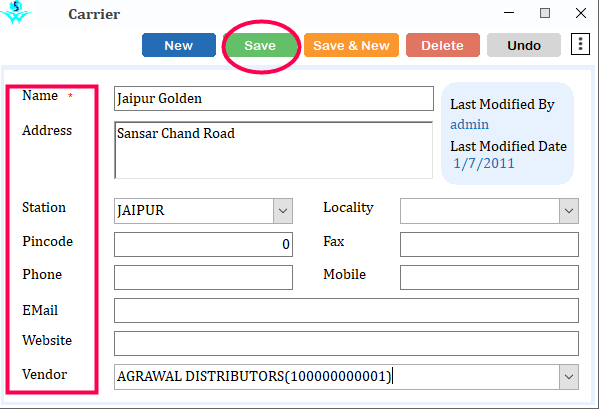The width and height of the screenshot is (599, 410).
Task: Focus the Name field with Jaipur Golden
Action: [274, 99]
